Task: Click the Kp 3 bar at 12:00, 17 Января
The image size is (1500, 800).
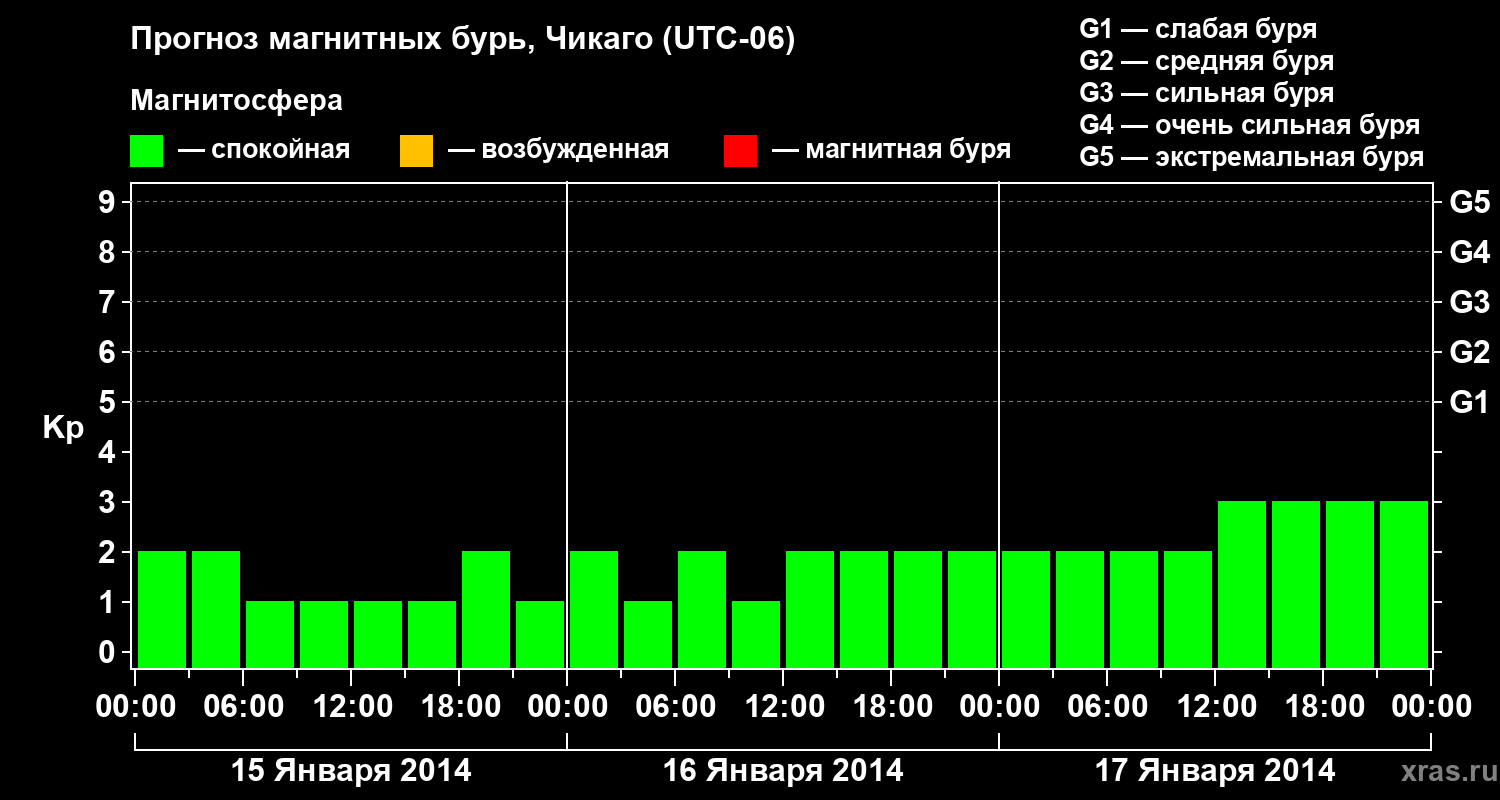Action: click(x=1242, y=584)
